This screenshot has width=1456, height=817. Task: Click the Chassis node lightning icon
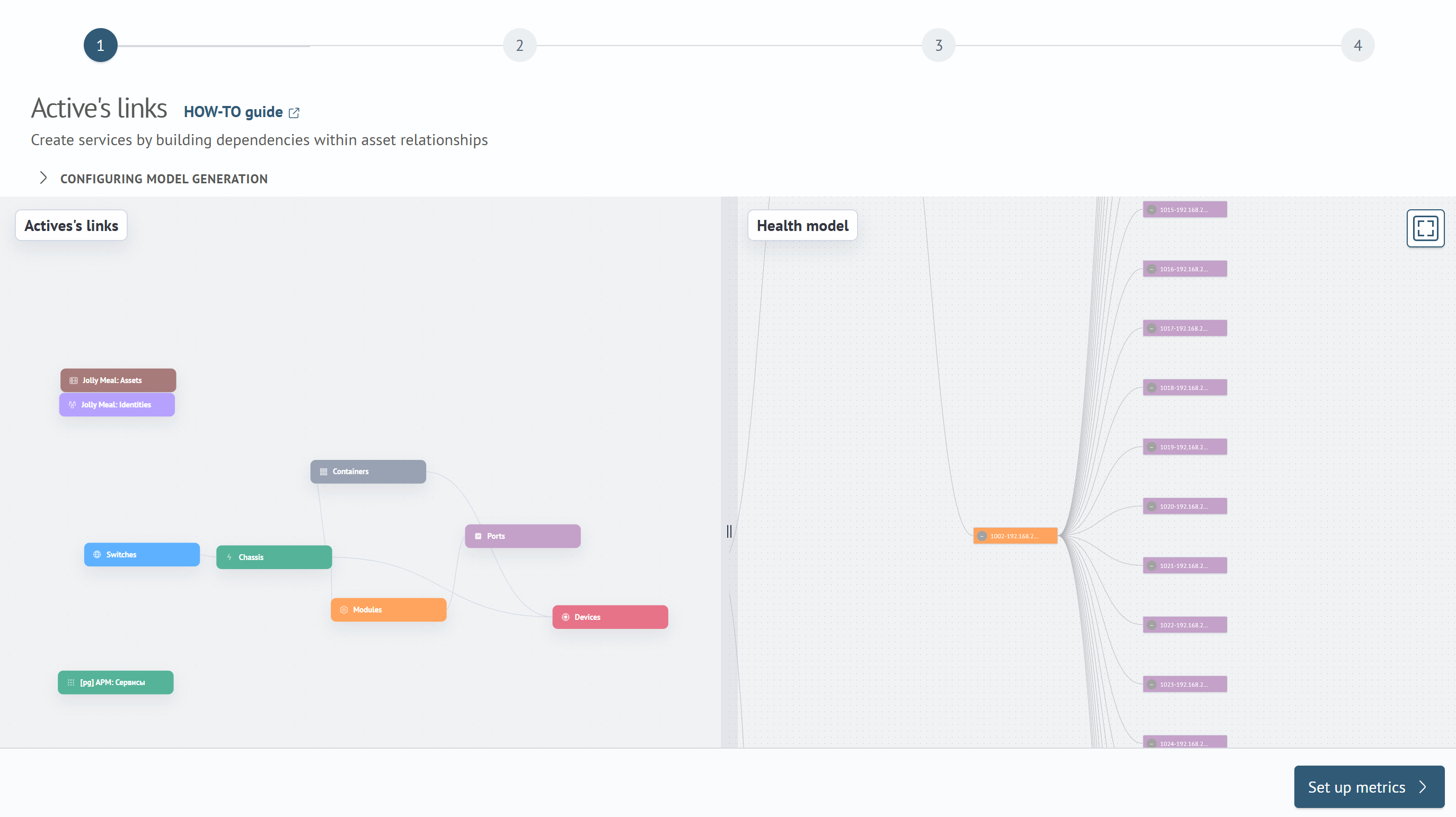click(x=230, y=557)
